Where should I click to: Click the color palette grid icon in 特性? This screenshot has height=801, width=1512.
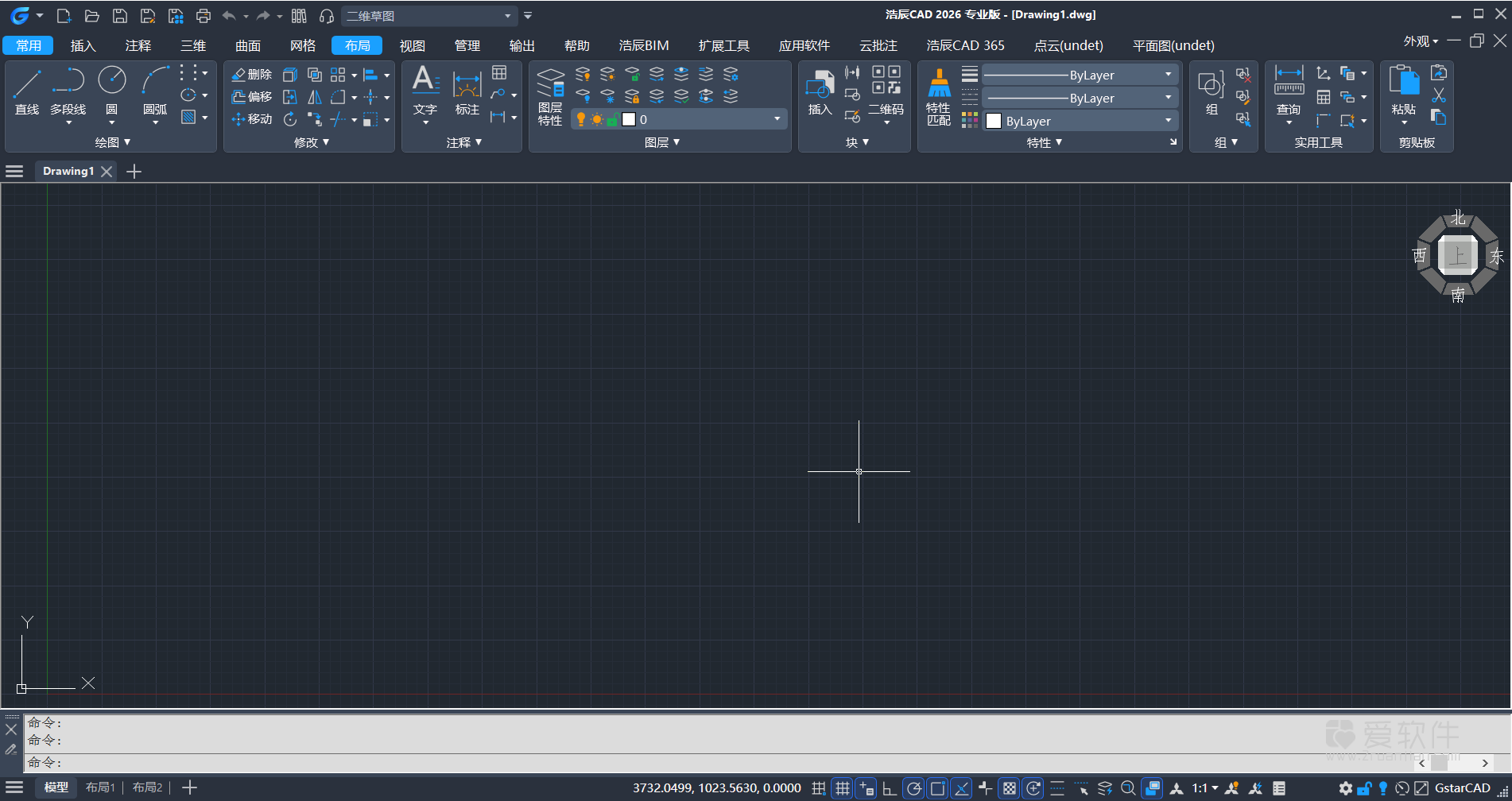(x=970, y=120)
